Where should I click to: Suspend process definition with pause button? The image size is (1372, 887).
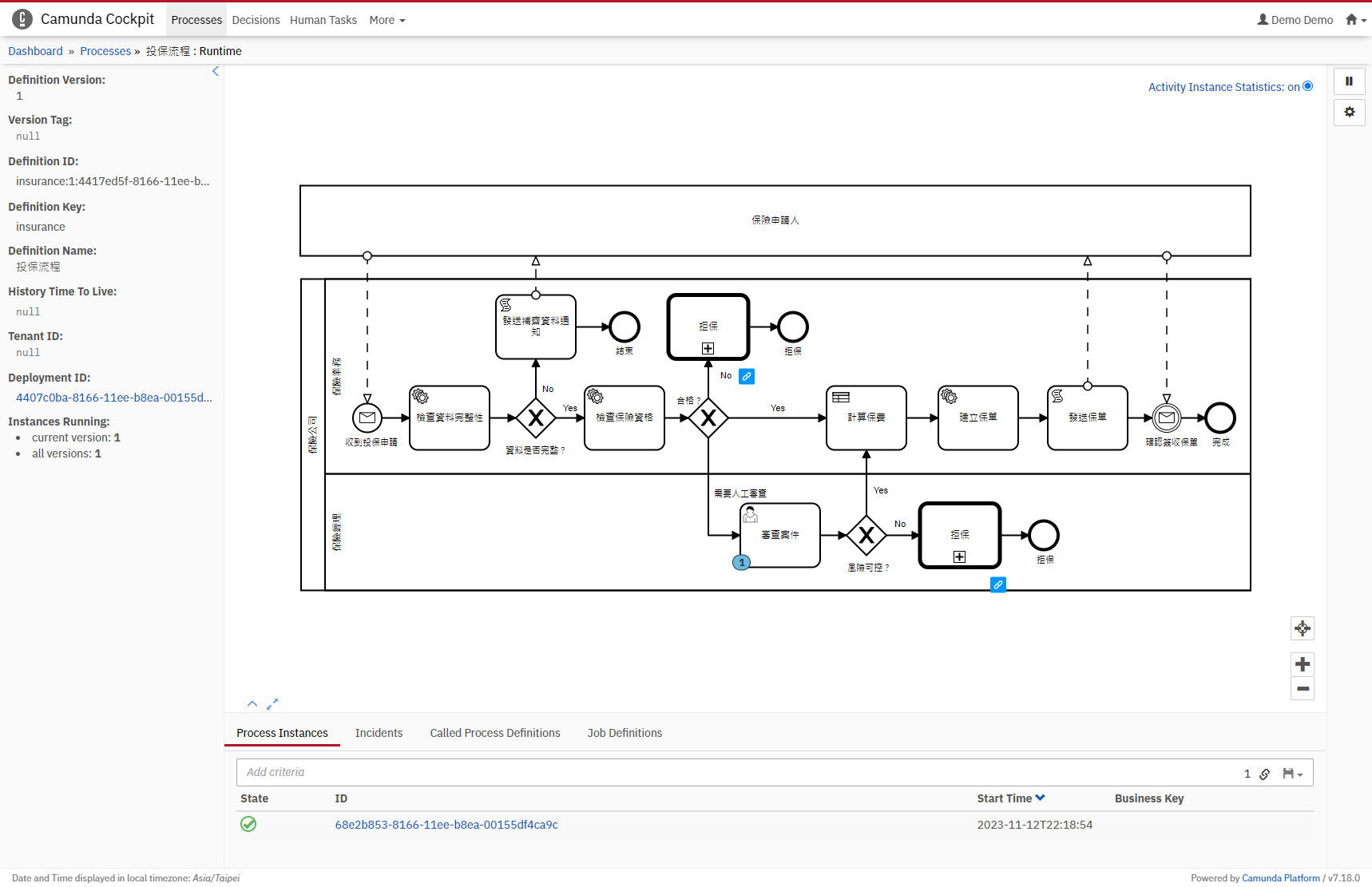1349,81
